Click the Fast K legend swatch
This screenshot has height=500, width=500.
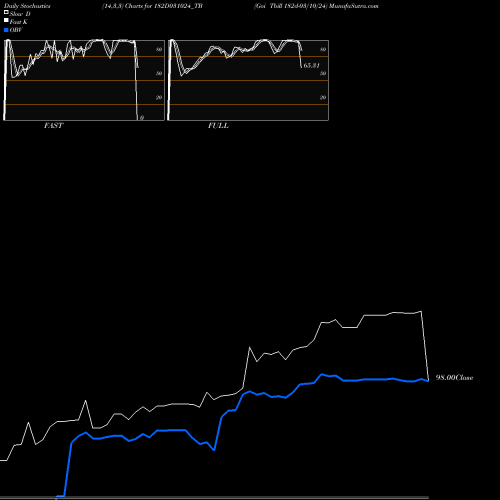click(x=6, y=20)
